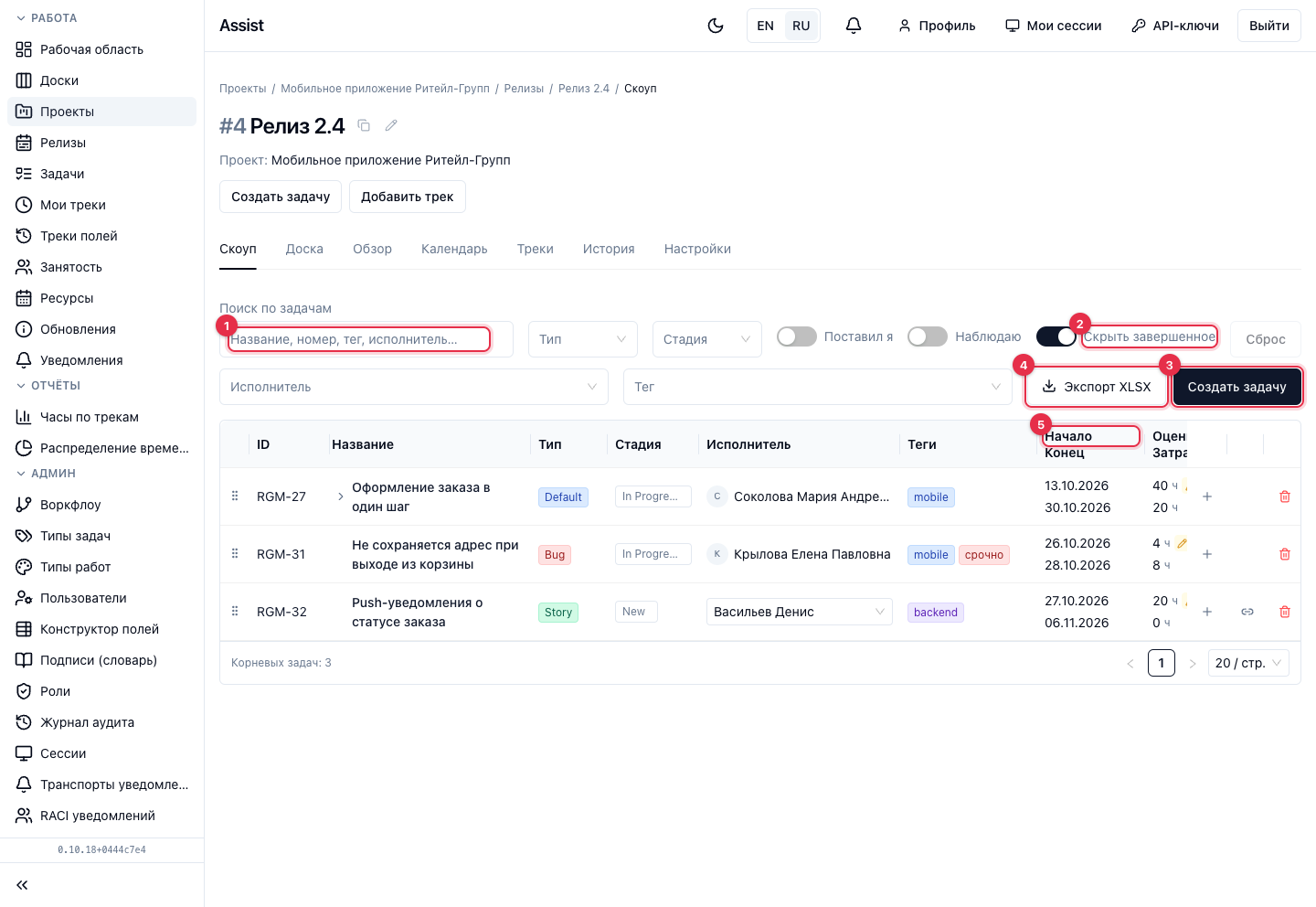Open the Релизы breadcrumb link

coord(524,89)
